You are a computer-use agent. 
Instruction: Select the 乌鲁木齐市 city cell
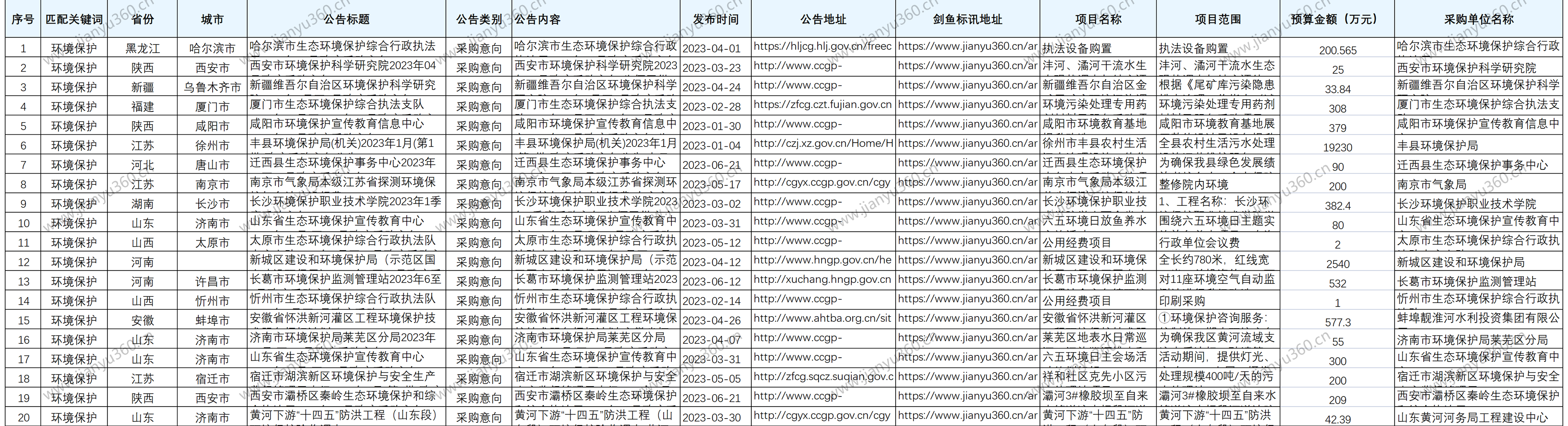213,88
